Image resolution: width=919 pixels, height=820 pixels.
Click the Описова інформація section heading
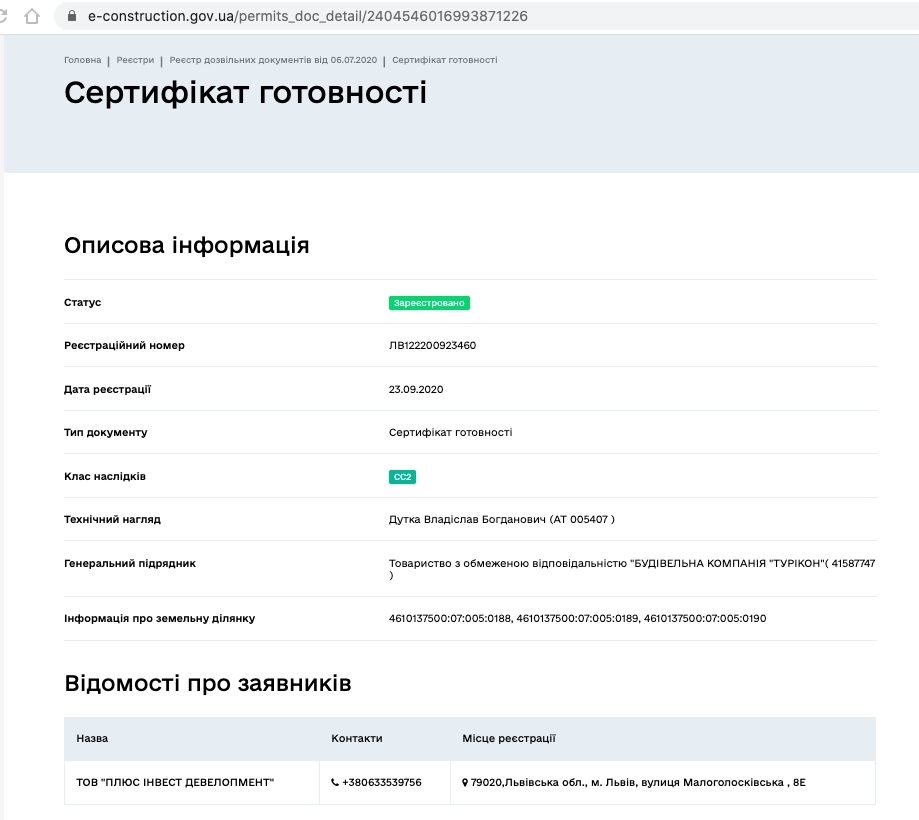pos(186,245)
